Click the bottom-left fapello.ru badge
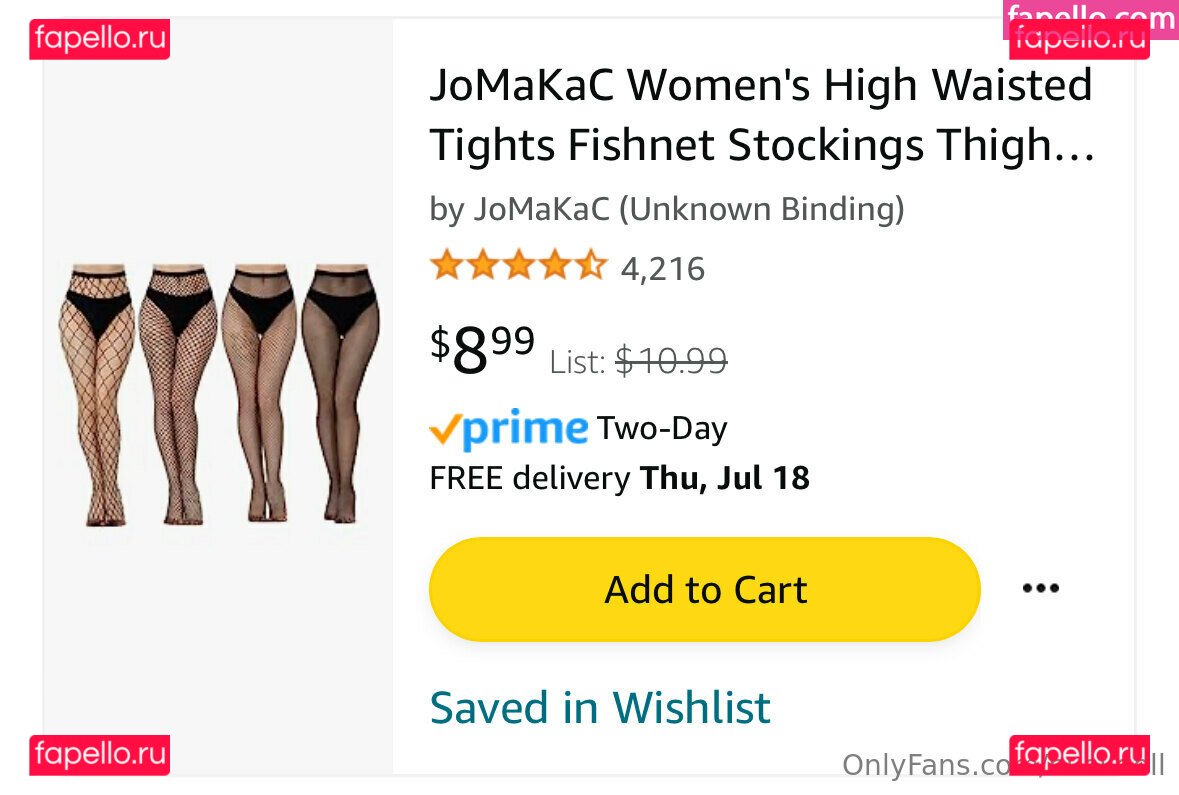This screenshot has width=1179, height=795. pyautogui.click(x=99, y=755)
